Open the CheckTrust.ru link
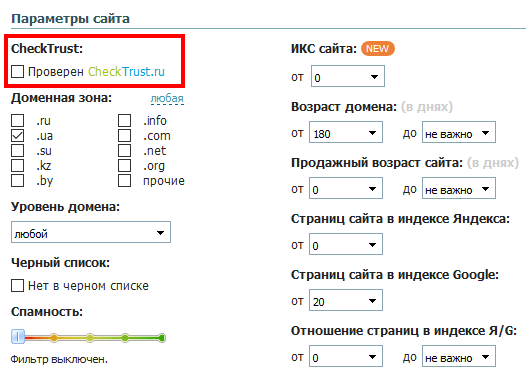 point(126,71)
